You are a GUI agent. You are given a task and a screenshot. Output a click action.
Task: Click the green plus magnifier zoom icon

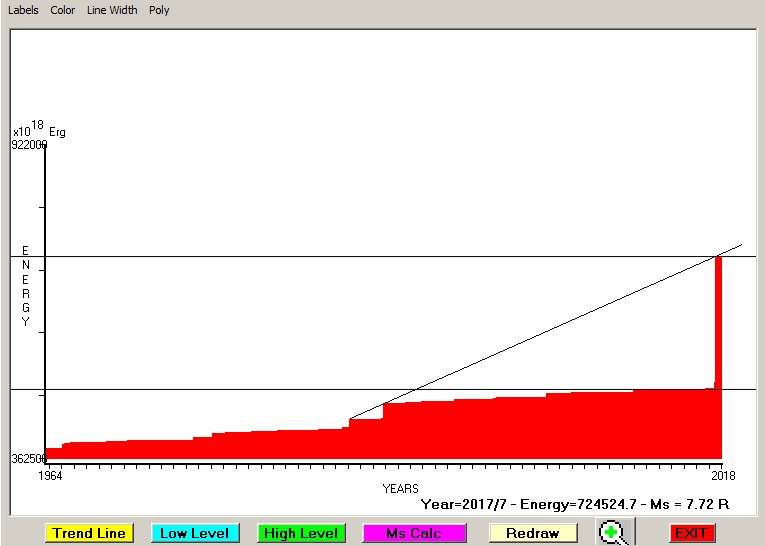613,532
